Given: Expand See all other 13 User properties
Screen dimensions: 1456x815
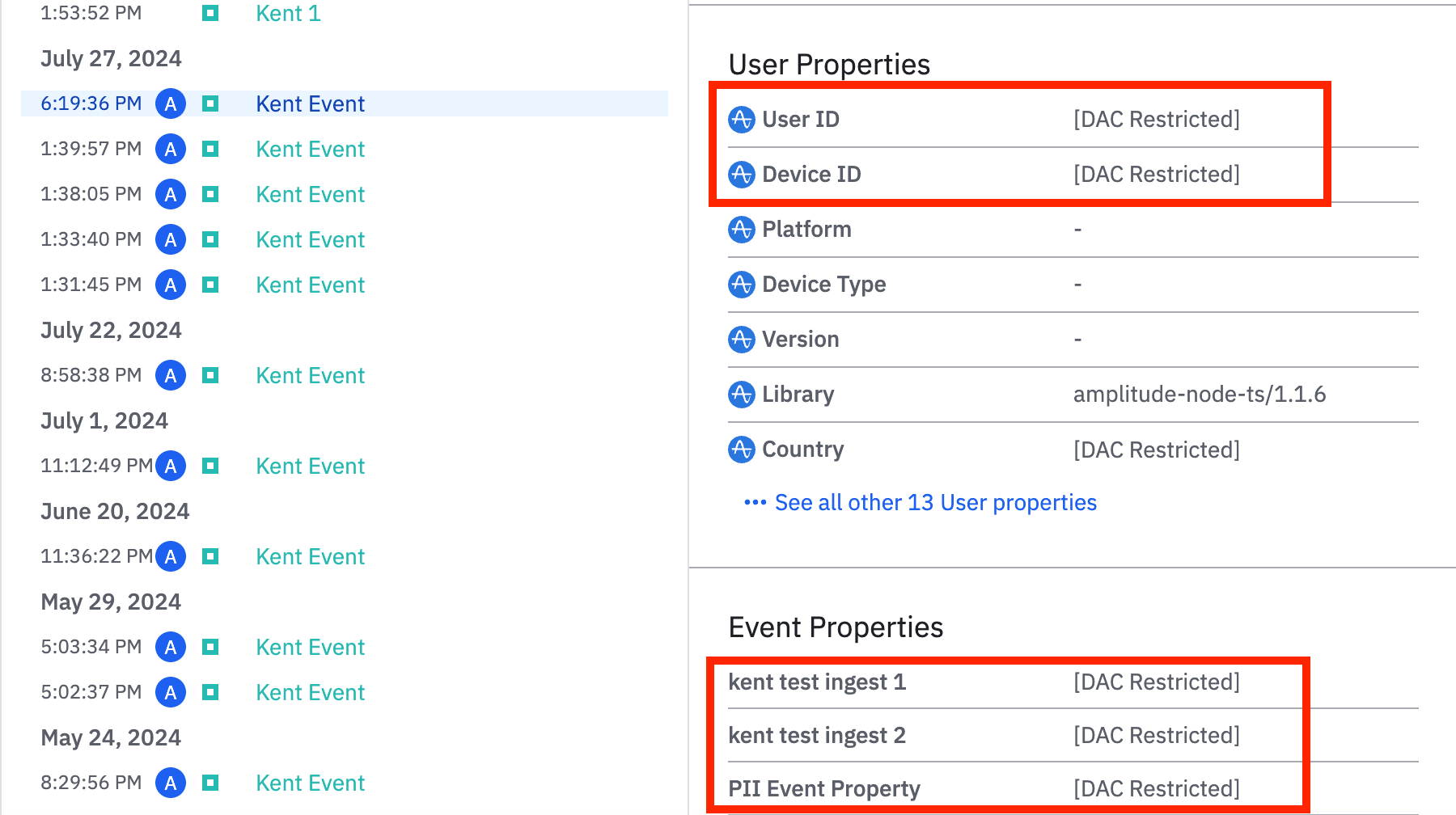Looking at the screenshot, I should (x=935, y=503).
